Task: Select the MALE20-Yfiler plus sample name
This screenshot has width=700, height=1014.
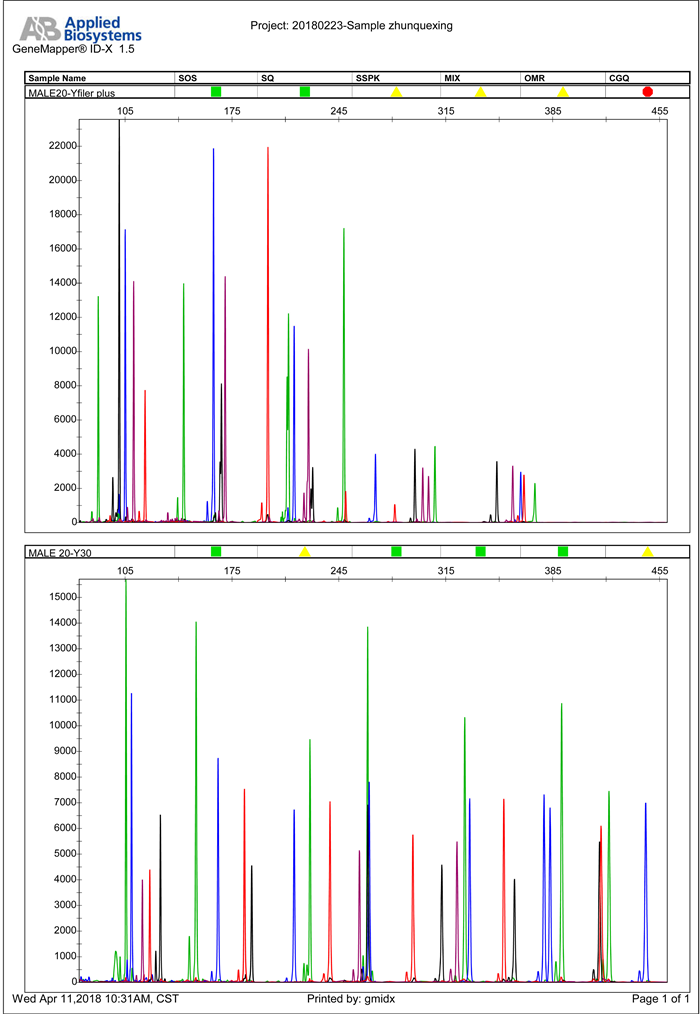Action: (71, 92)
